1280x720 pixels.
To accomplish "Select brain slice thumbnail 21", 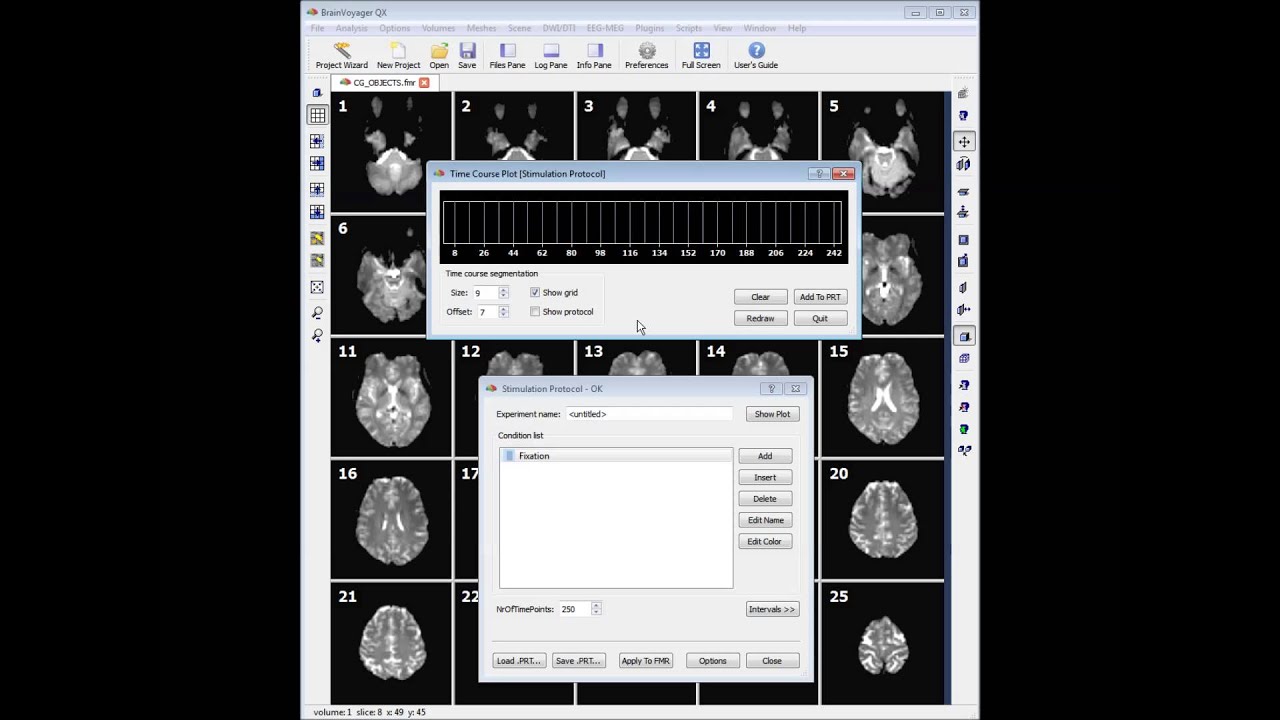I will point(391,644).
